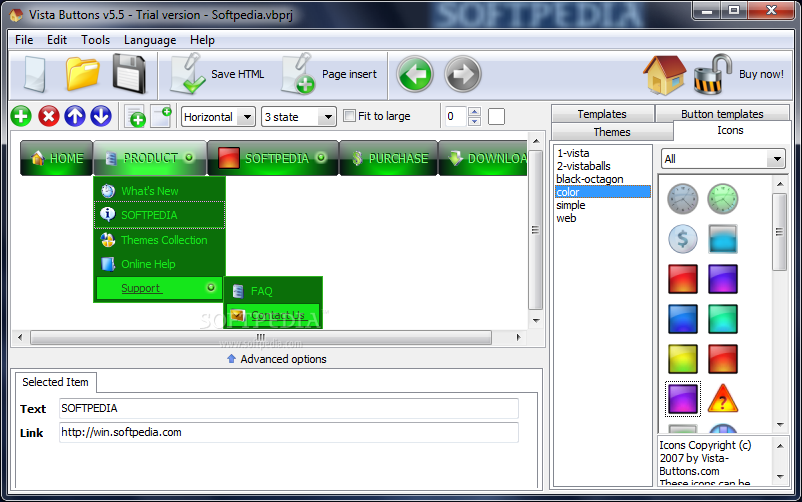Viewport: 802px width, 502px height.
Task: Delete item with the red X icon
Action: coord(49,116)
